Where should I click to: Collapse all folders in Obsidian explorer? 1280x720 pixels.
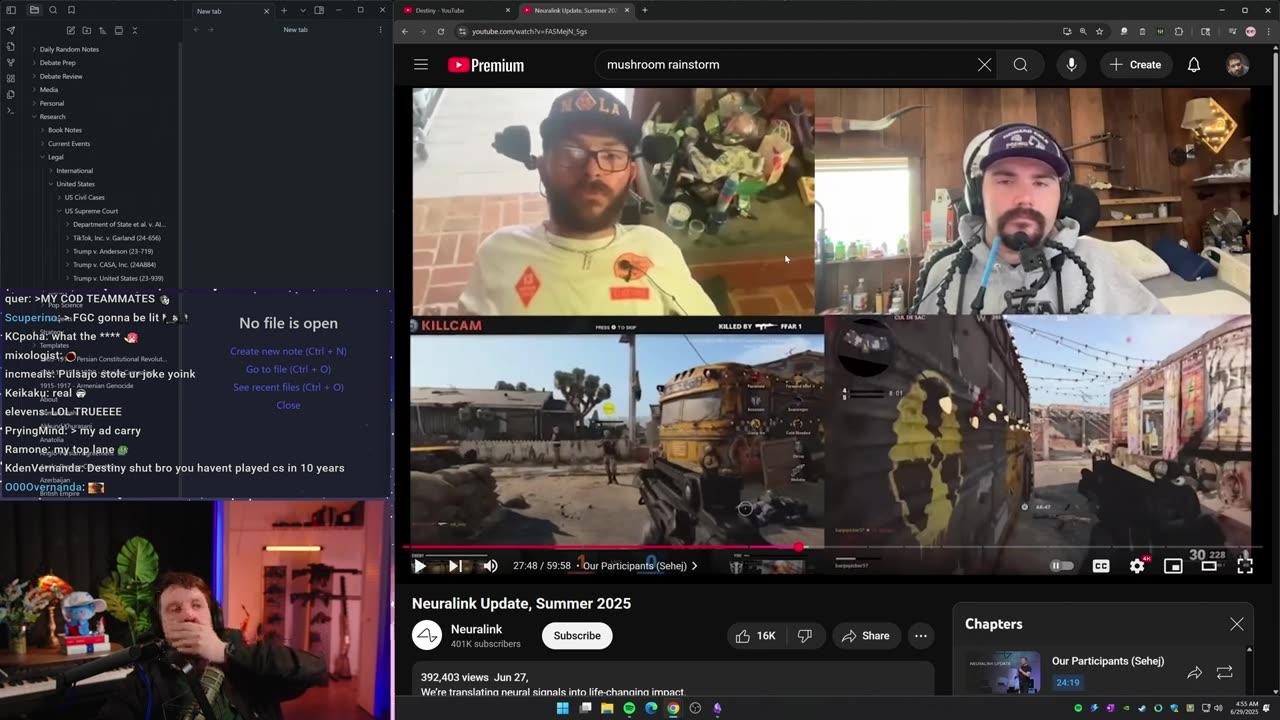click(x=135, y=30)
